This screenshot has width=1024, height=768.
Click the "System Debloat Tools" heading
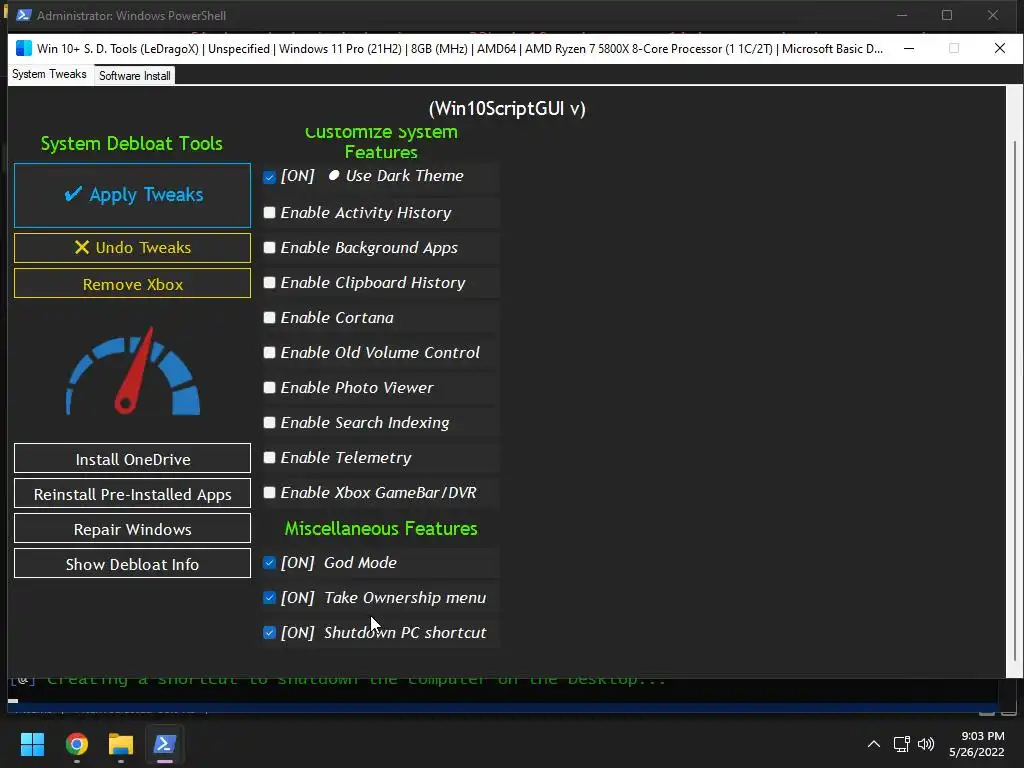point(131,143)
